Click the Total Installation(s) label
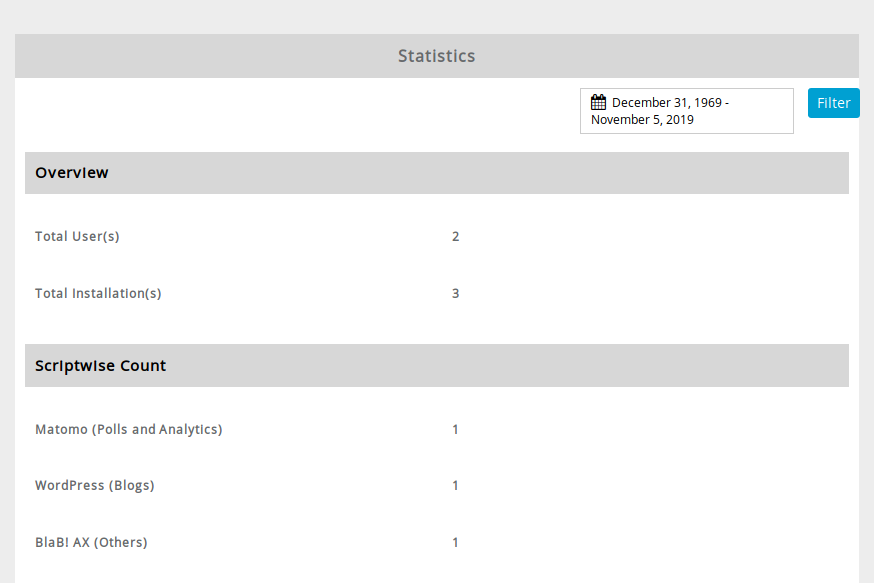Screen dimensions: 874x583 point(98,294)
